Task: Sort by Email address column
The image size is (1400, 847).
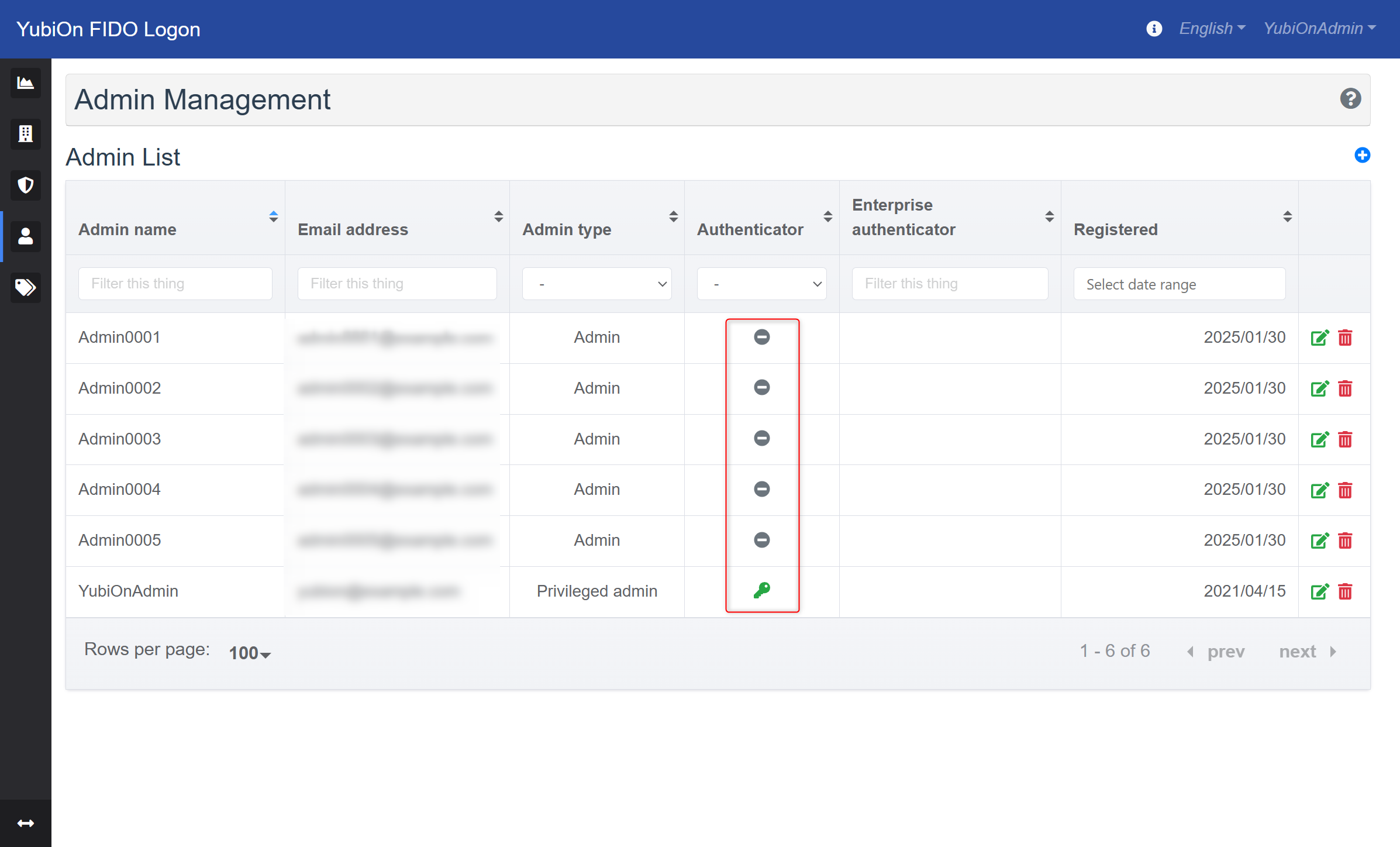Action: tap(498, 216)
